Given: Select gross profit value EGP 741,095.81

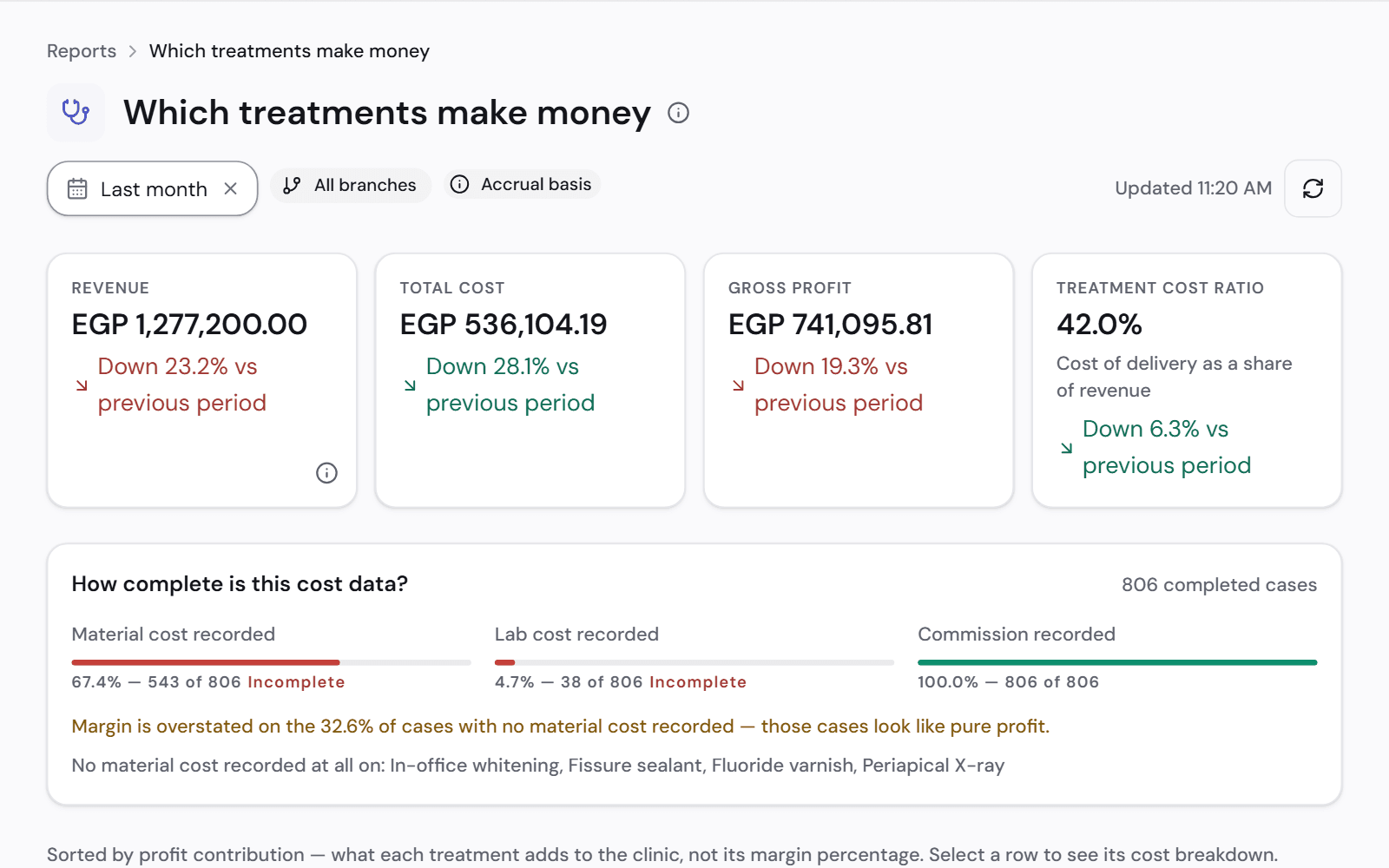Looking at the screenshot, I should (x=831, y=325).
